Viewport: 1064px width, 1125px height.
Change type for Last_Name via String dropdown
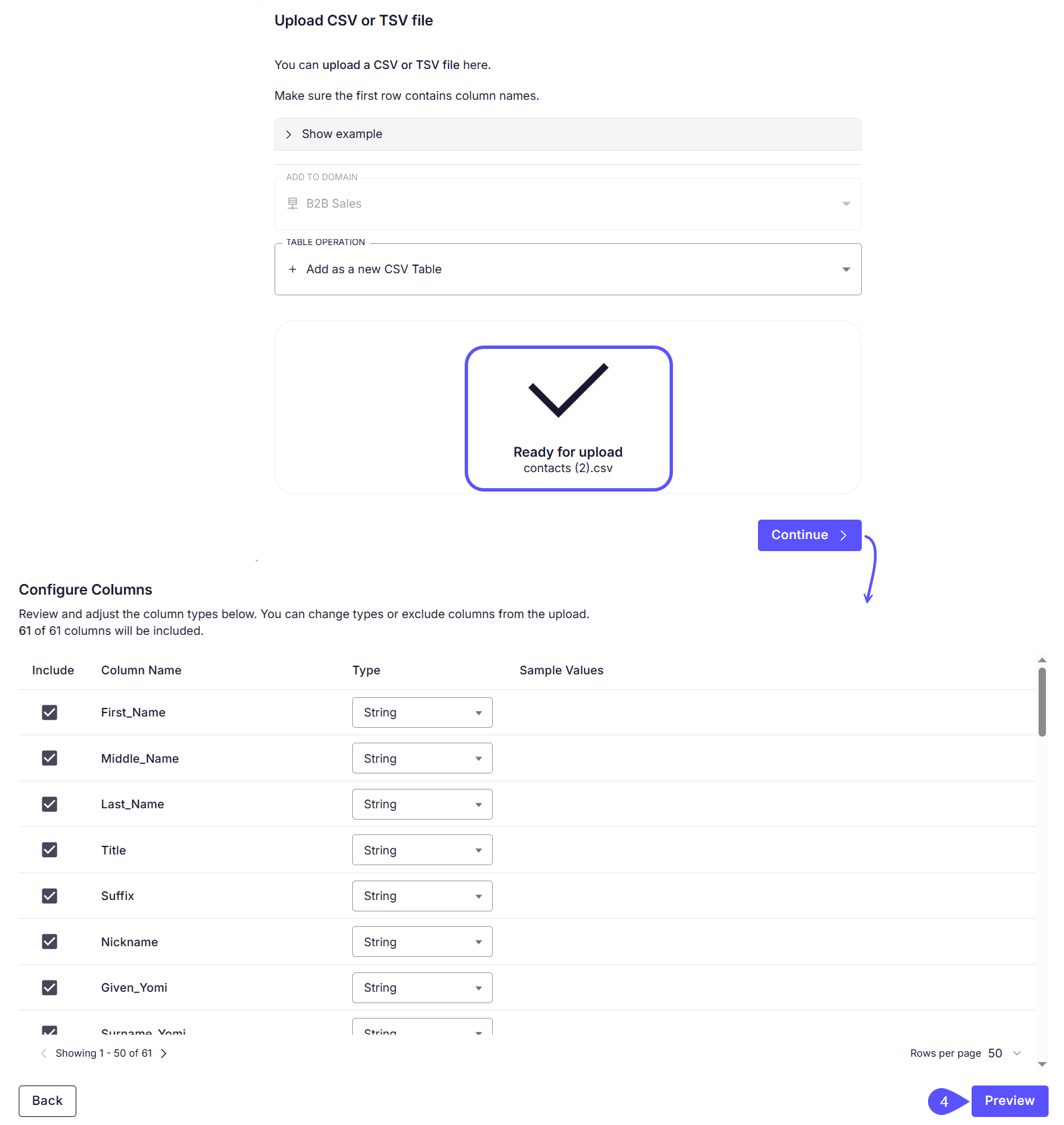click(x=422, y=804)
